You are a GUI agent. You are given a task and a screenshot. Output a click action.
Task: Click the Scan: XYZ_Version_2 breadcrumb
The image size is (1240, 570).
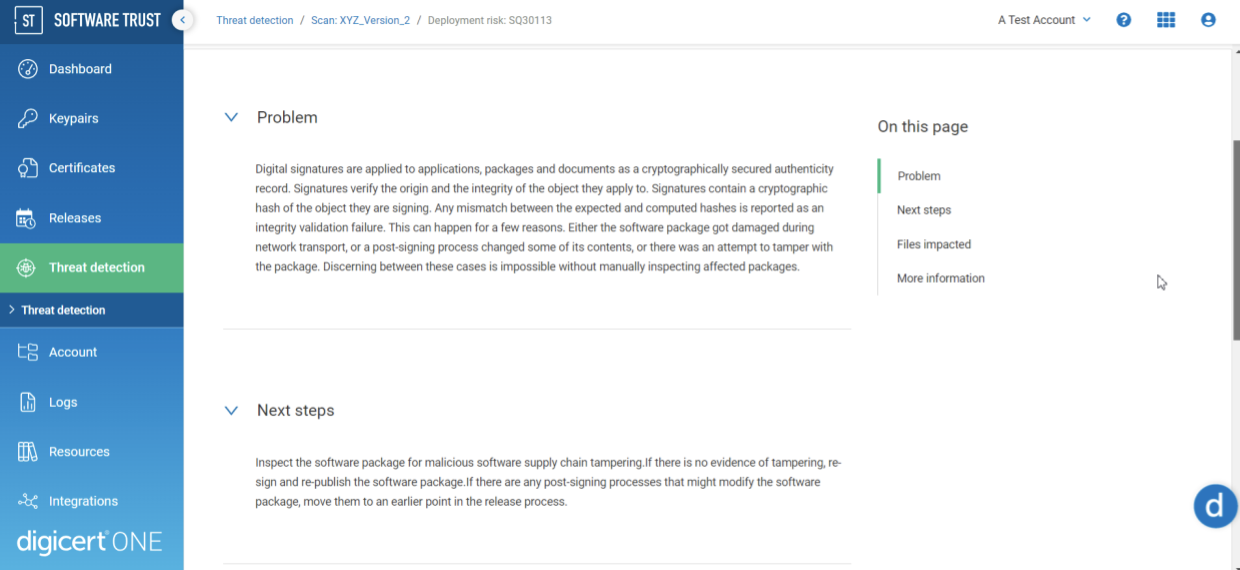pos(362,20)
